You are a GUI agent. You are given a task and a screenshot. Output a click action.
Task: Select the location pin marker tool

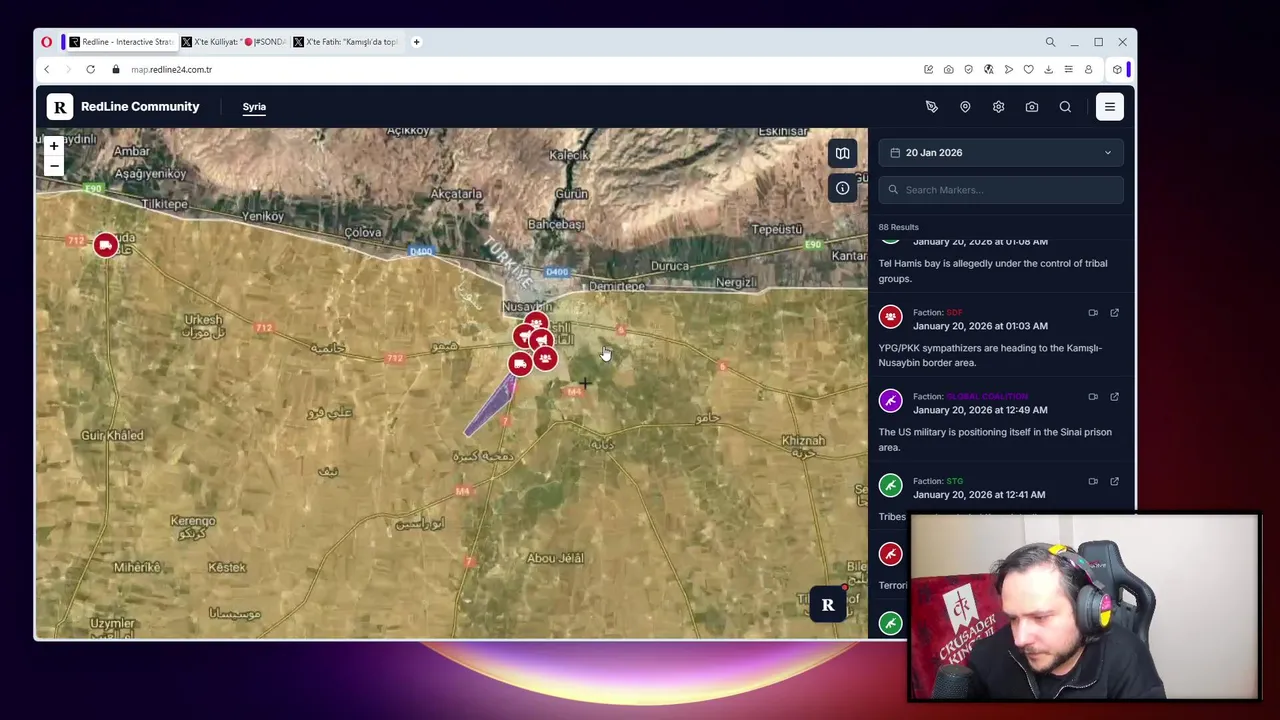(x=965, y=107)
